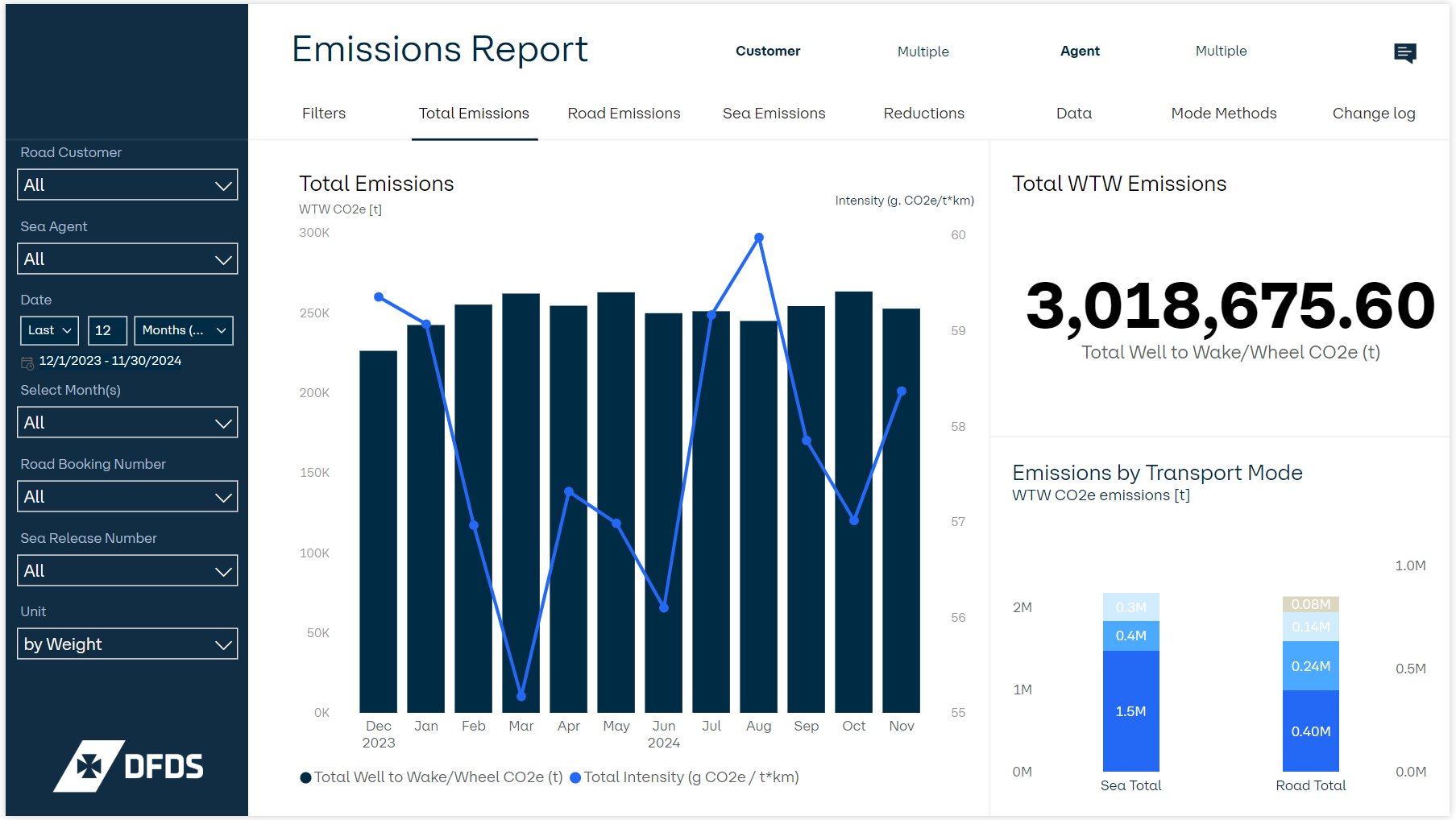The image size is (1456, 820).
Task: Open the Road Customer dropdown
Action: click(x=127, y=184)
